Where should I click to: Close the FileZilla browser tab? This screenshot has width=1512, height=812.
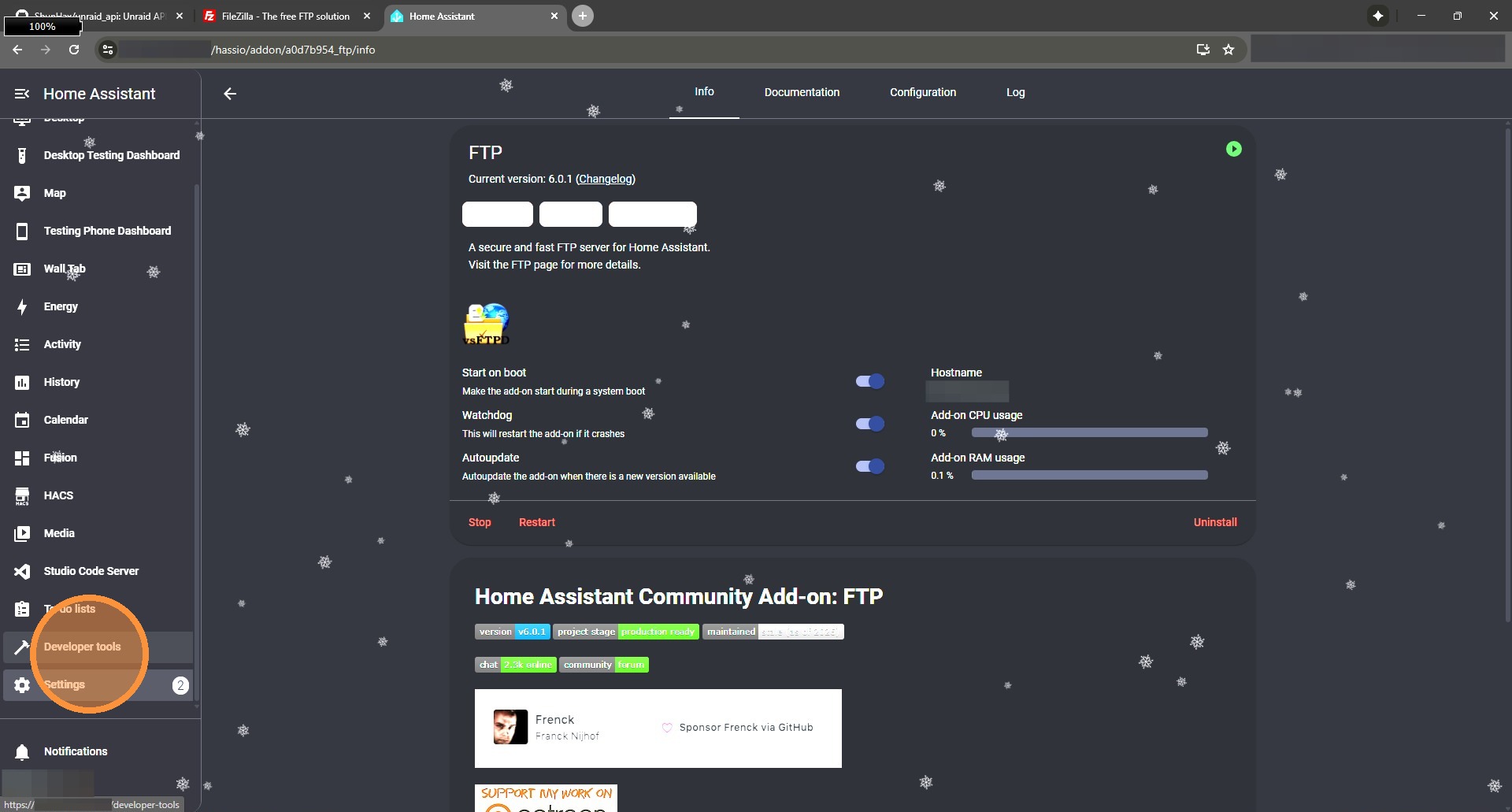pyautogui.click(x=367, y=16)
